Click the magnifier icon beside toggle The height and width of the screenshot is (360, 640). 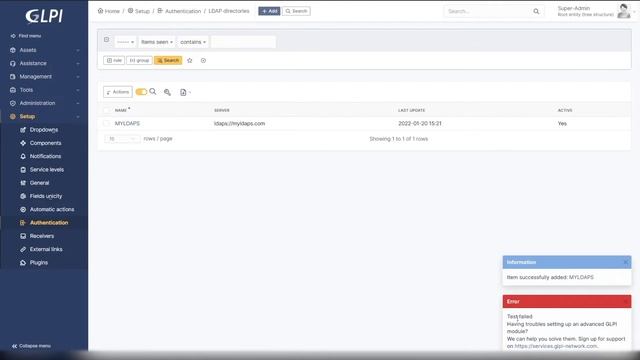pyautogui.click(x=153, y=91)
